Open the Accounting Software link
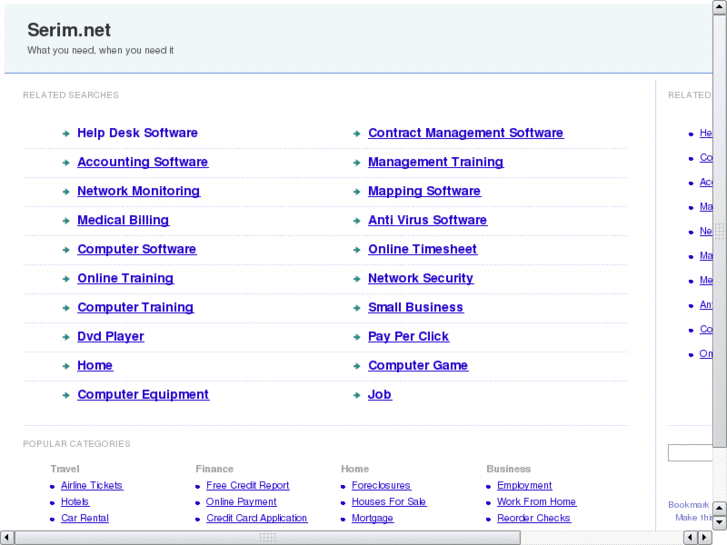 pos(142,162)
